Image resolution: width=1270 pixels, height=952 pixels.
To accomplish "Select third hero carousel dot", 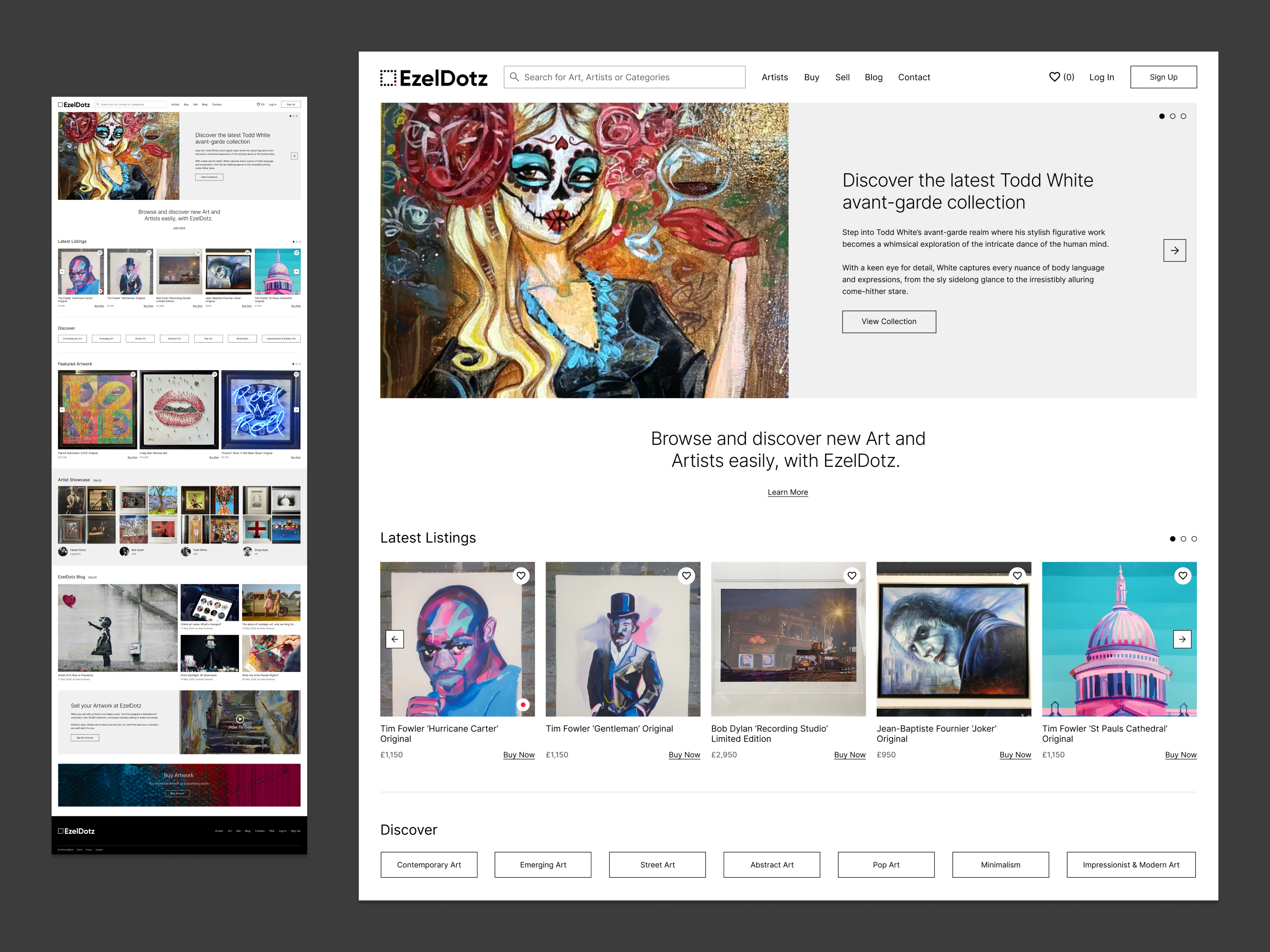I will (x=1183, y=117).
